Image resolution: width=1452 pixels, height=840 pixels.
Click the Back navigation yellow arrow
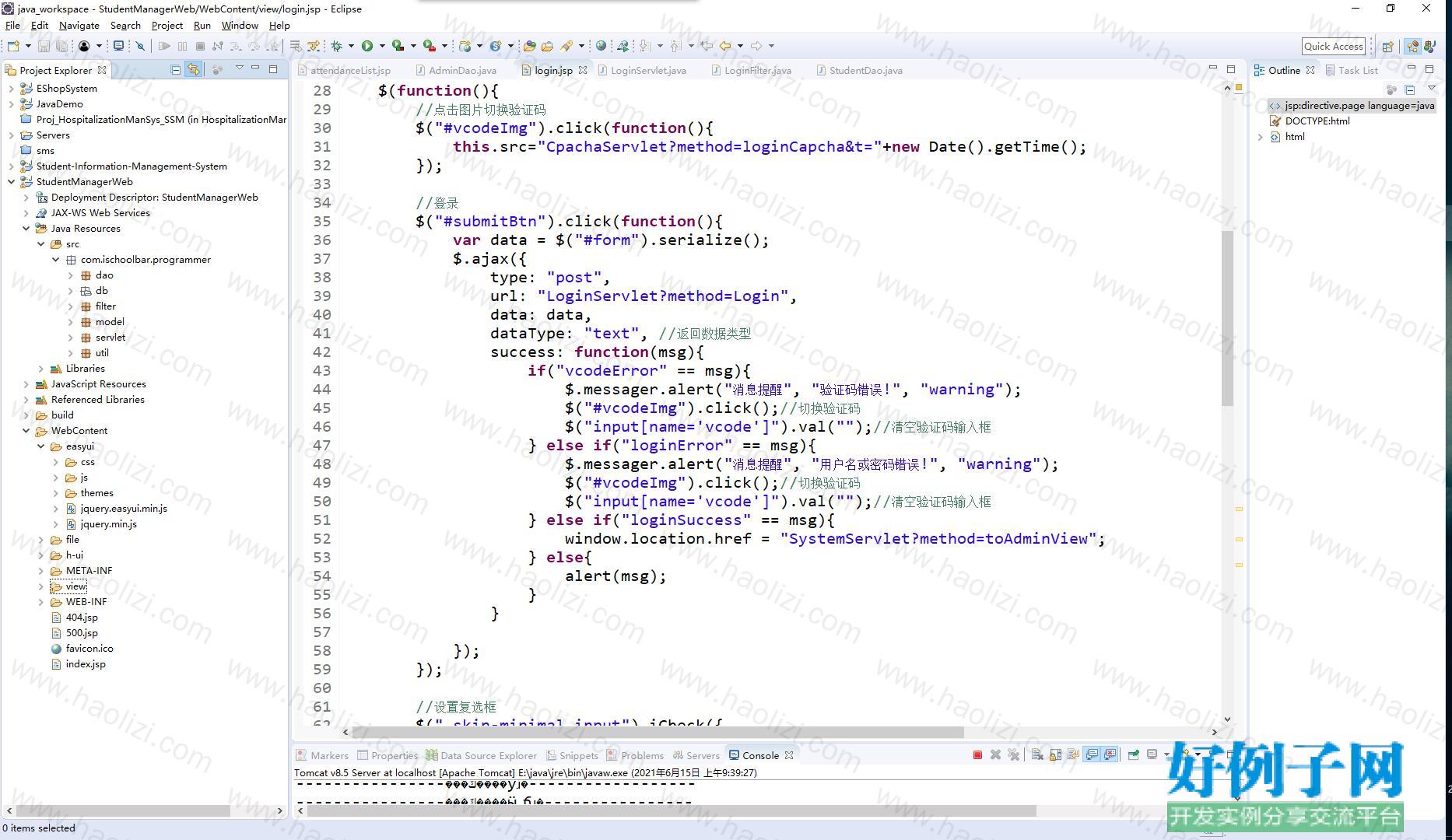point(725,46)
